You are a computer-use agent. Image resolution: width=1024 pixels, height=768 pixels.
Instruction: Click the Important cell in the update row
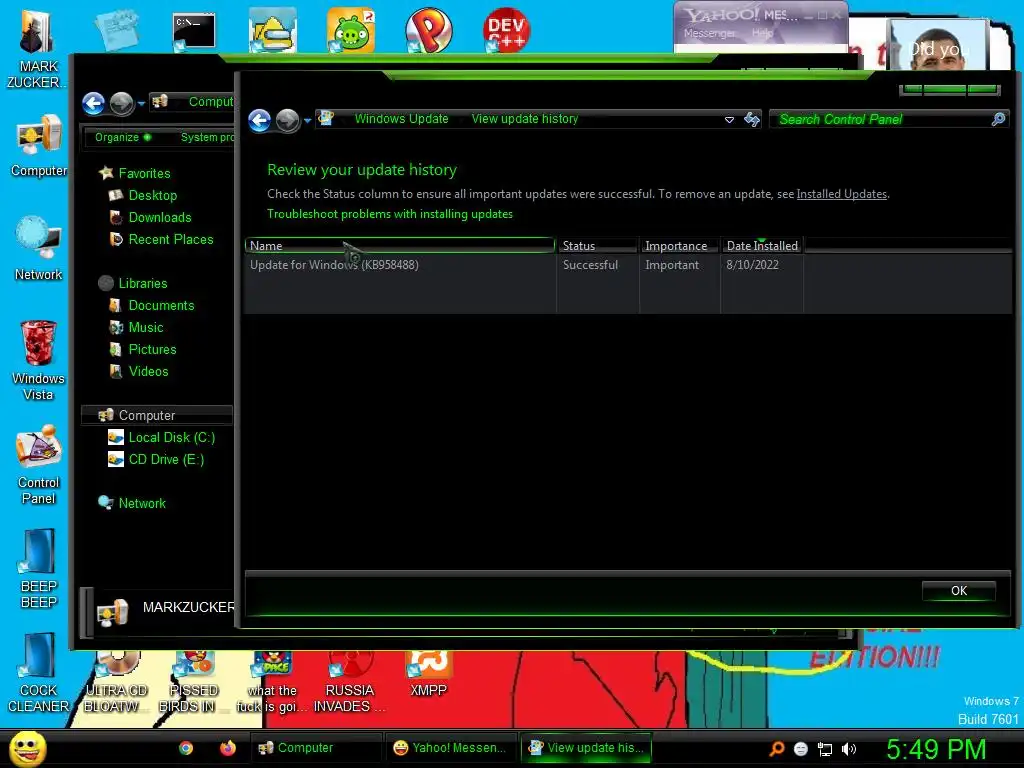tap(672, 264)
